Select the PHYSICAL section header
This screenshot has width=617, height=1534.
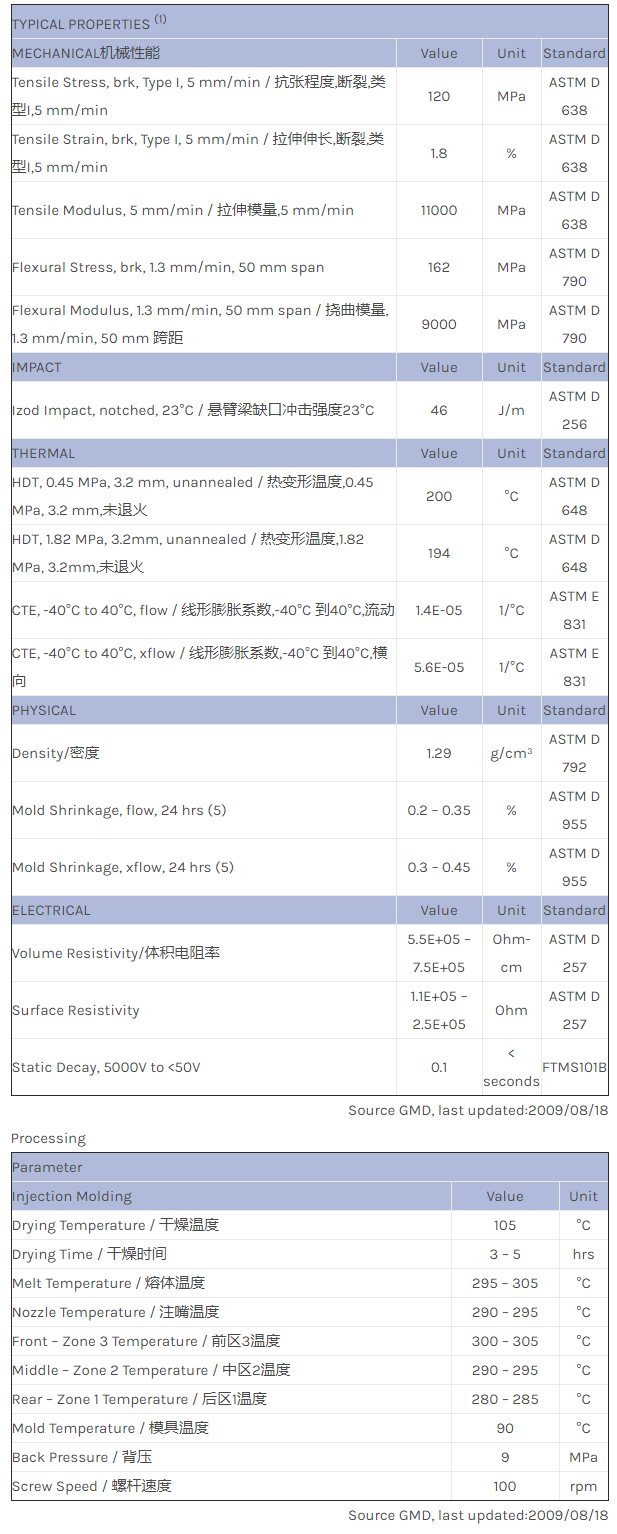click(44, 710)
